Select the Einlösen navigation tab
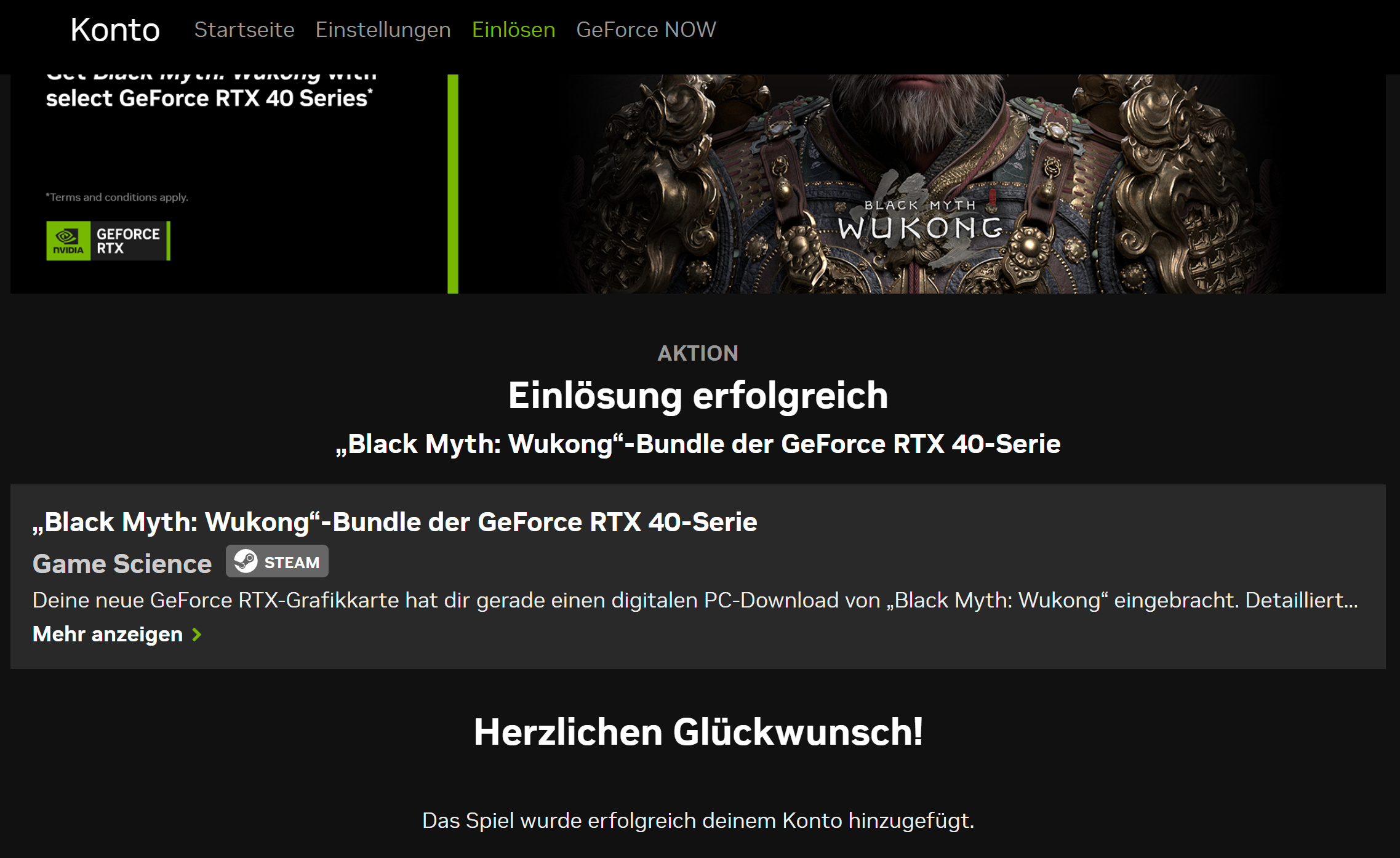 coord(513,30)
